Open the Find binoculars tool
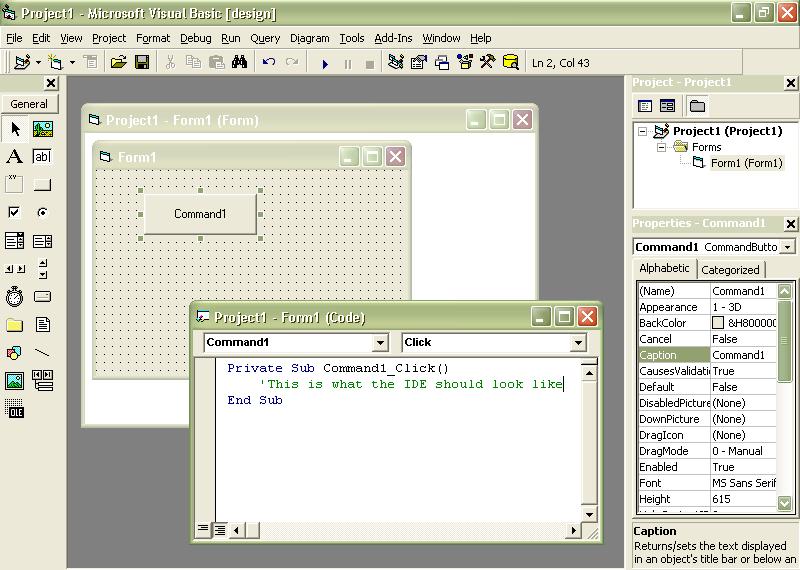Viewport: 800px width, 570px height. pyautogui.click(x=239, y=62)
